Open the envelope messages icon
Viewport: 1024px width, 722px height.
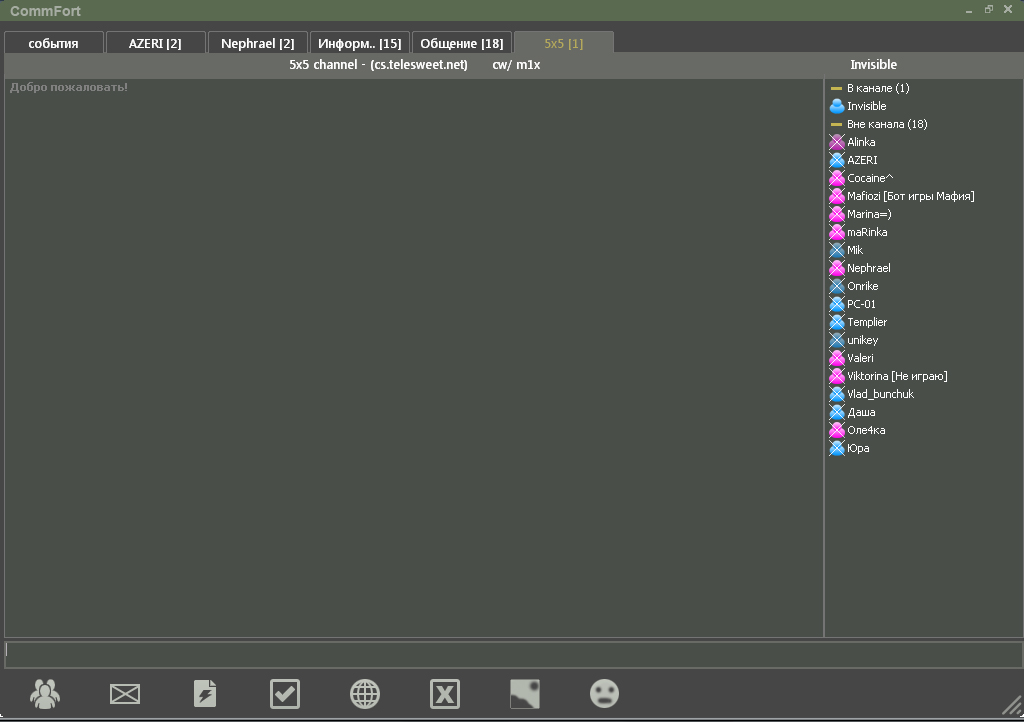[x=125, y=693]
